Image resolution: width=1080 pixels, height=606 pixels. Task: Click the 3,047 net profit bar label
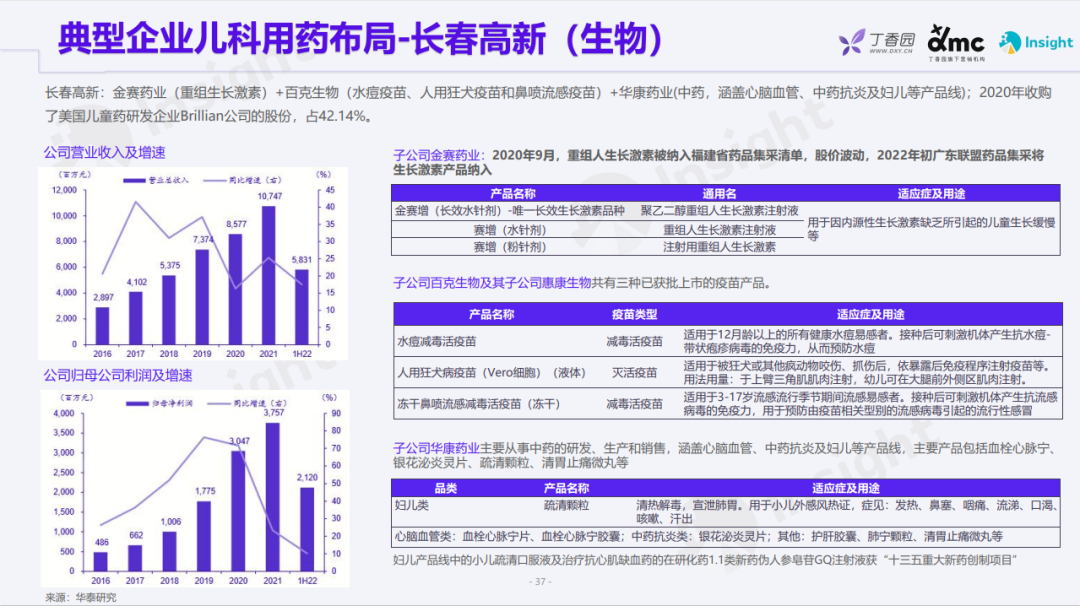[x=239, y=441]
